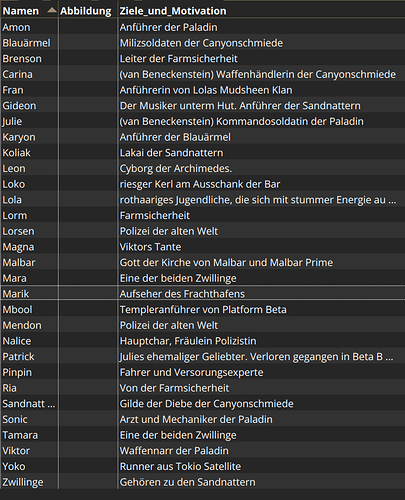Click the Sonic row name

coord(15,419)
